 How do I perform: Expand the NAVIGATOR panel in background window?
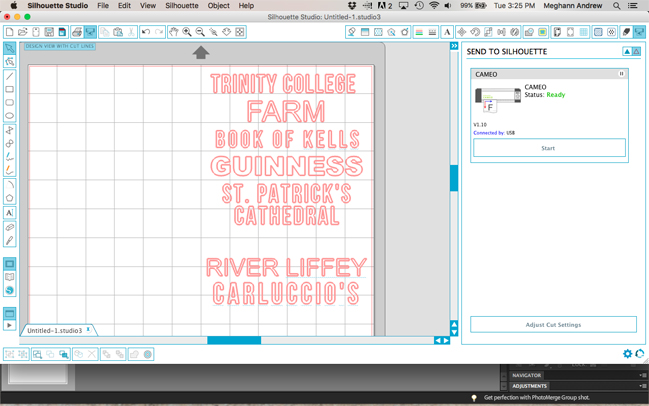(526, 375)
